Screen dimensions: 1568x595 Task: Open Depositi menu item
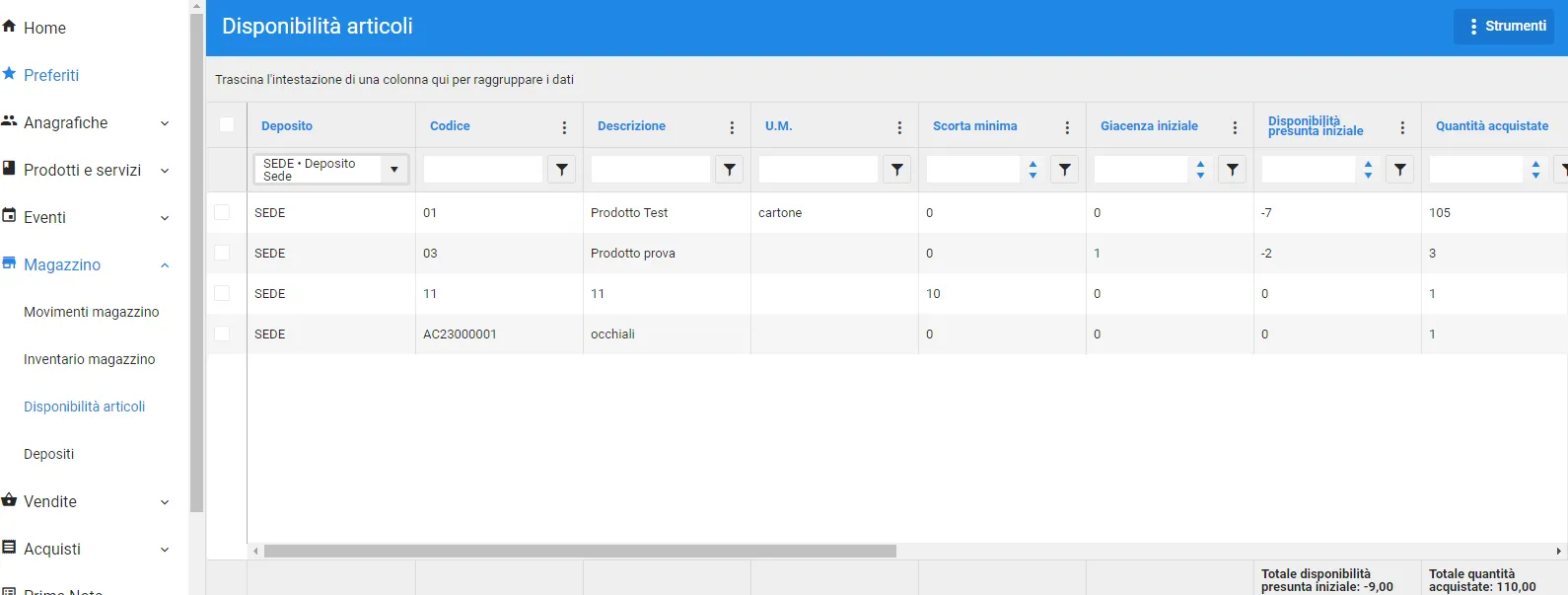click(48, 454)
